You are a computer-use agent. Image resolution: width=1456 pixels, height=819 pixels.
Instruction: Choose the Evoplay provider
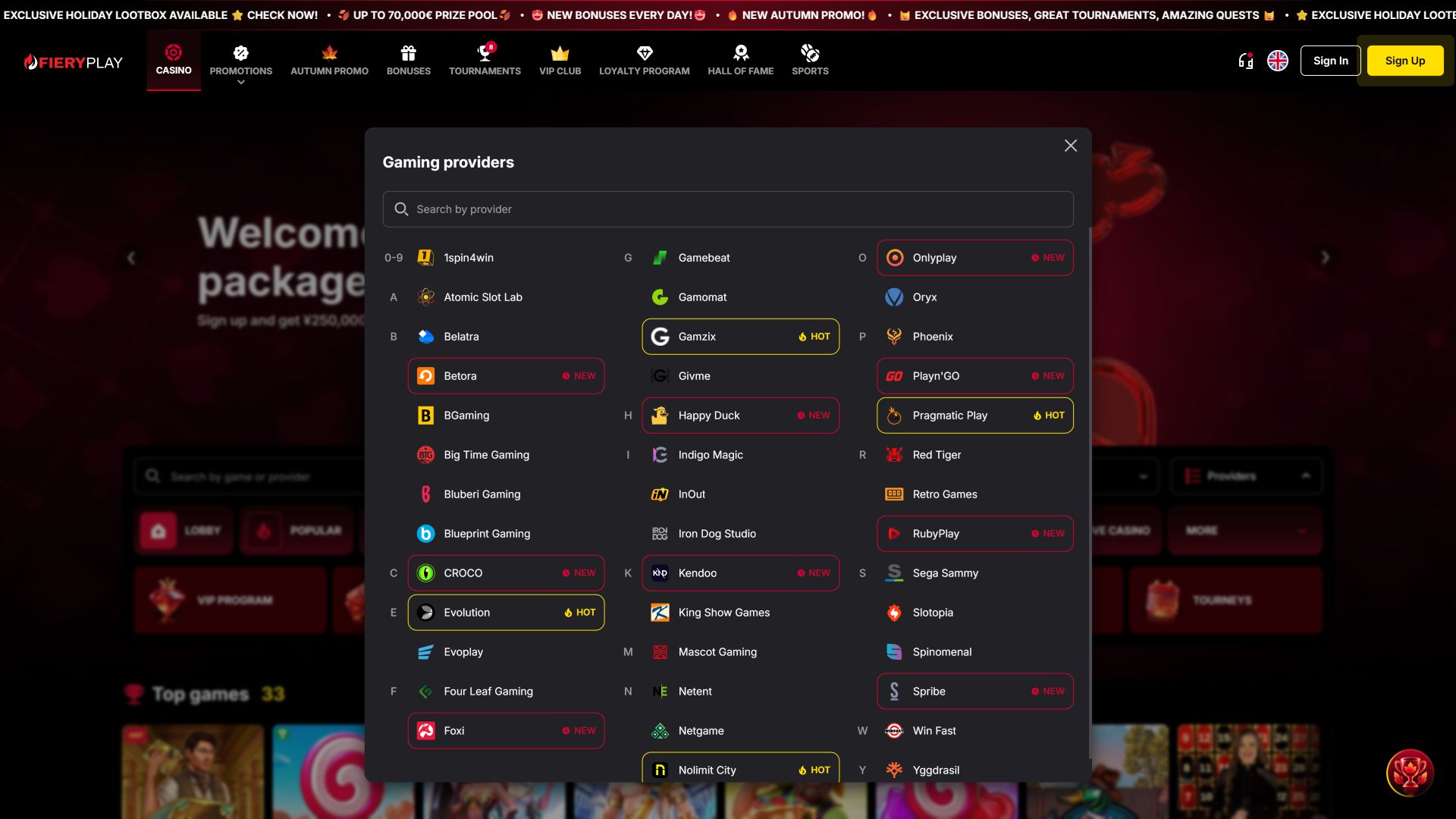pos(506,652)
